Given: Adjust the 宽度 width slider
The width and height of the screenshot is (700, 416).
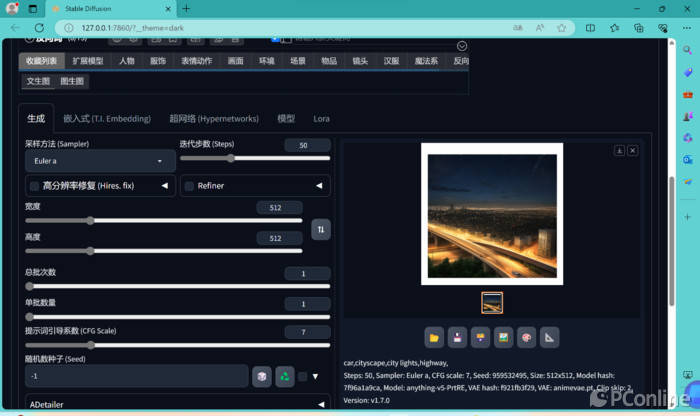Looking at the screenshot, I should coord(164,220).
